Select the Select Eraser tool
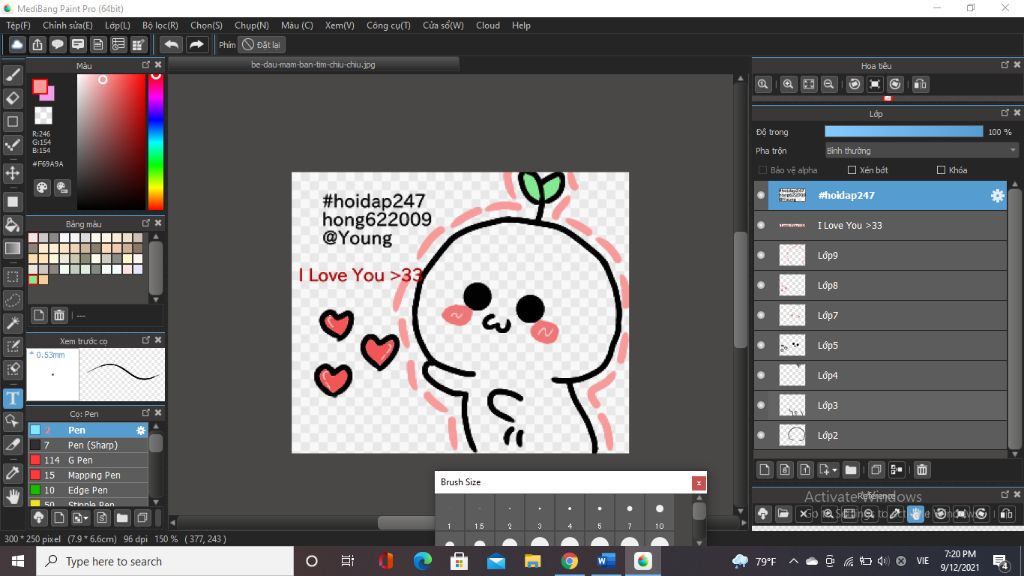Viewport: 1024px width, 576px height. pos(12,370)
